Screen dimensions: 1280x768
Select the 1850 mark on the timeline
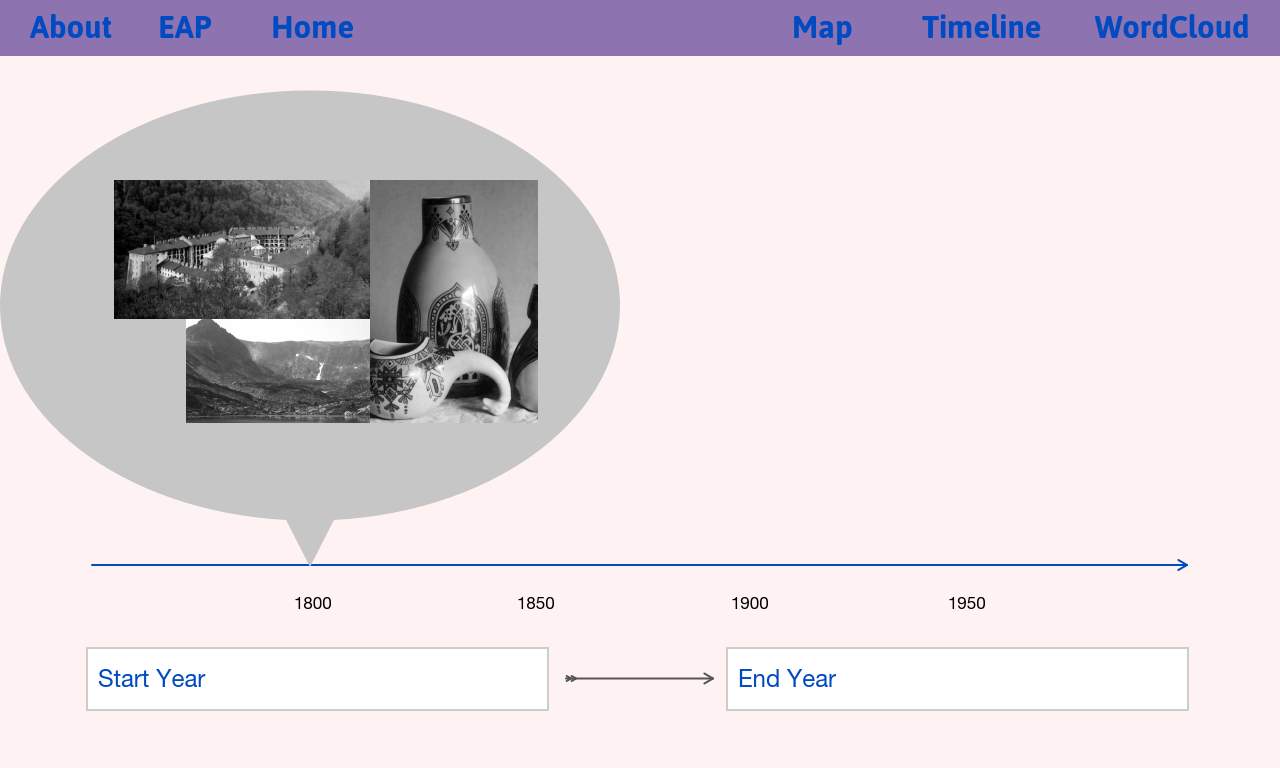coord(536,603)
